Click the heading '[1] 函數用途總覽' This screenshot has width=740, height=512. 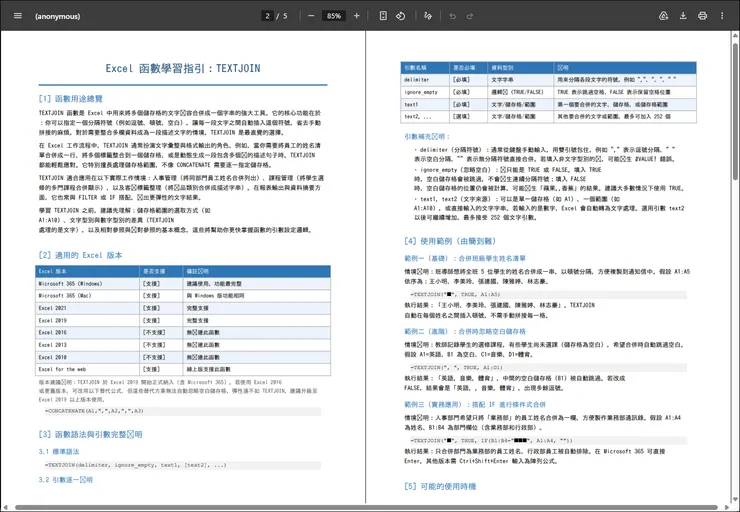[71, 99]
